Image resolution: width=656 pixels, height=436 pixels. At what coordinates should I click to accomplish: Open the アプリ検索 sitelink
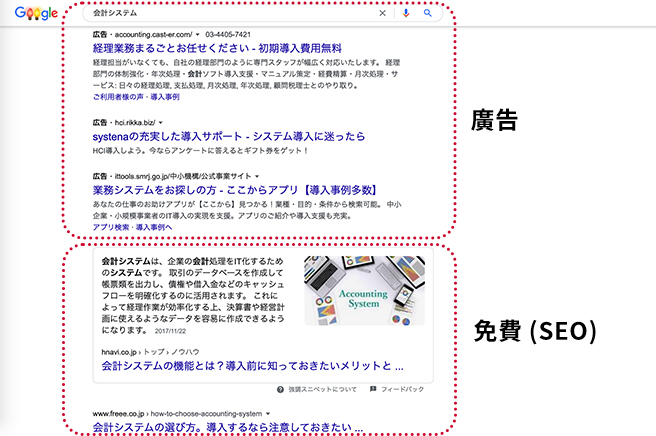point(111,227)
